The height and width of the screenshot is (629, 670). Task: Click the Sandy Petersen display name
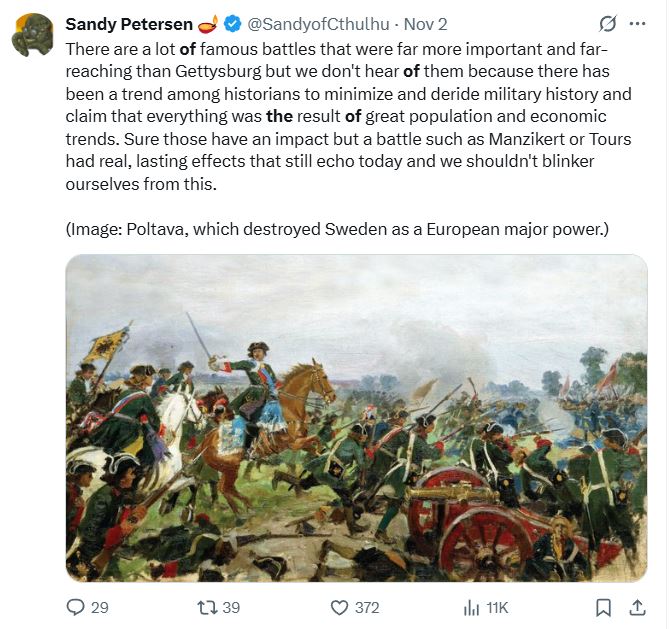128,24
